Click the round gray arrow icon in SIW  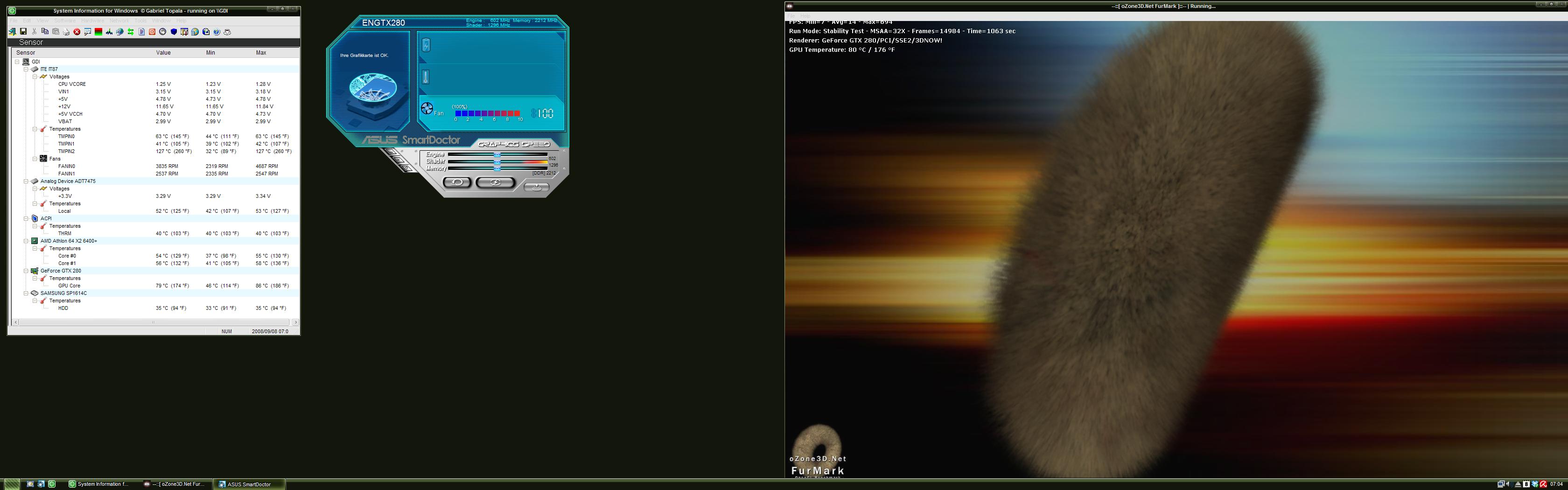pos(162,32)
